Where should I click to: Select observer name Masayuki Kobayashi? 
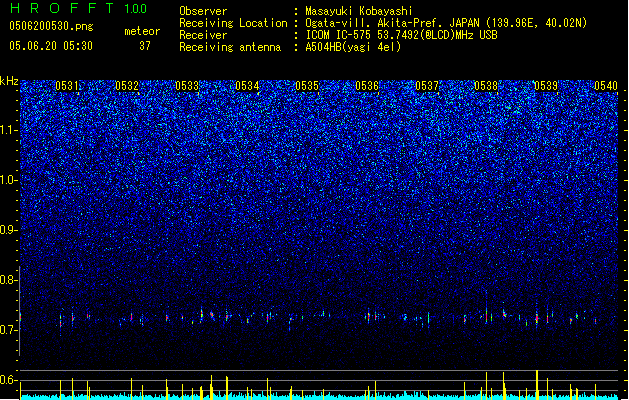pos(359,11)
